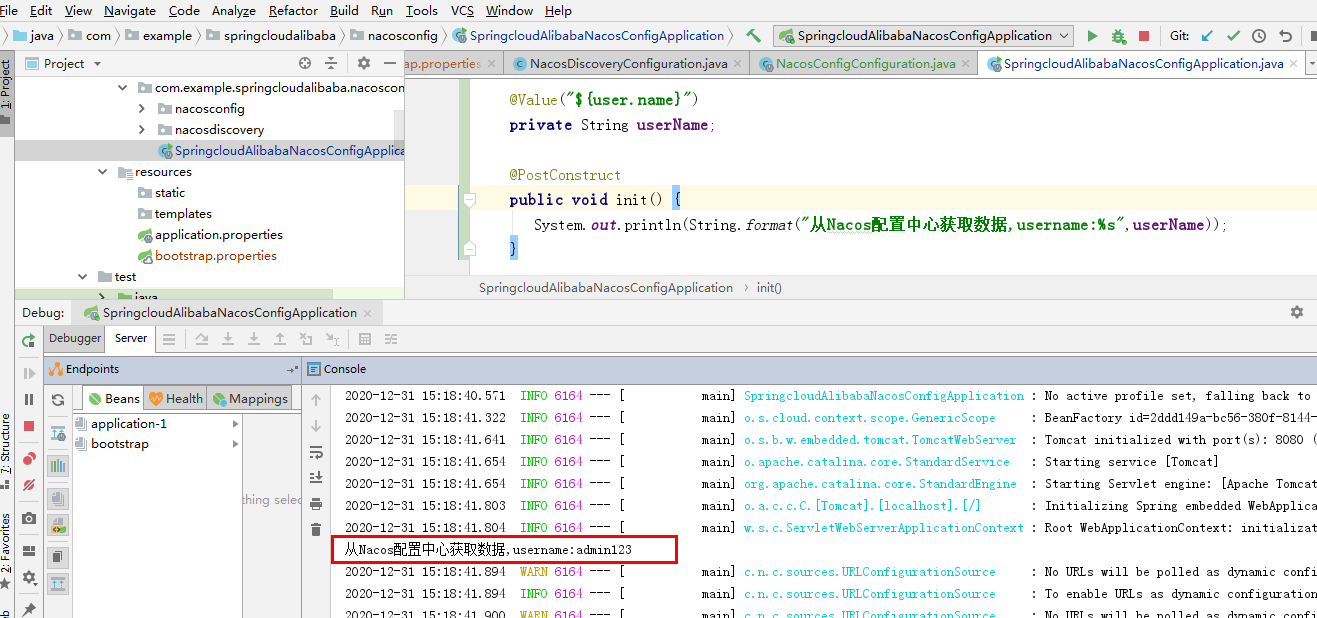Toggle bottom icon in Endpoints toolbar
This screenshot has width=1317, height=618.
(58, 584)
